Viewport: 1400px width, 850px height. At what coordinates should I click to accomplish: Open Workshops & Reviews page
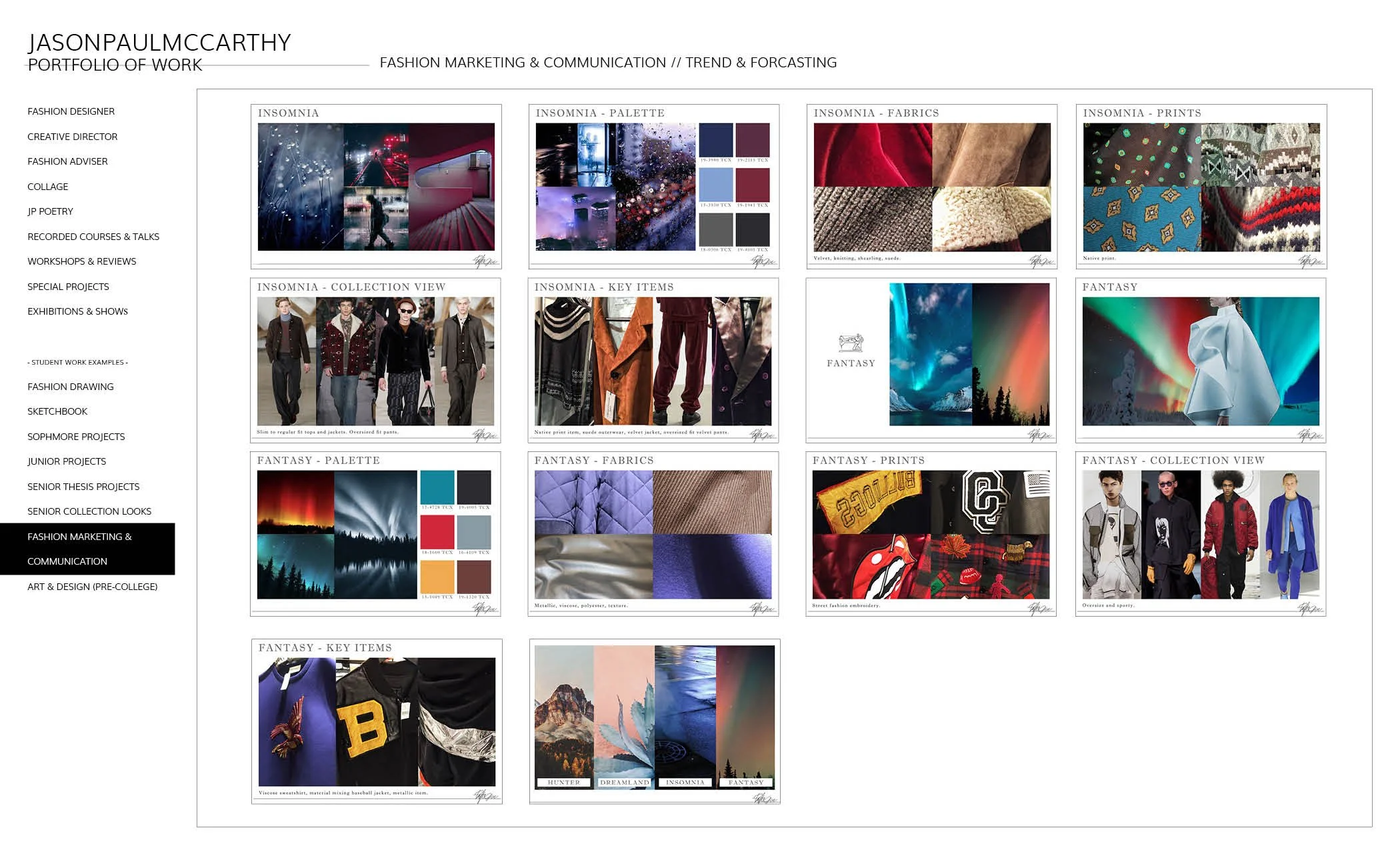(81, 261)
